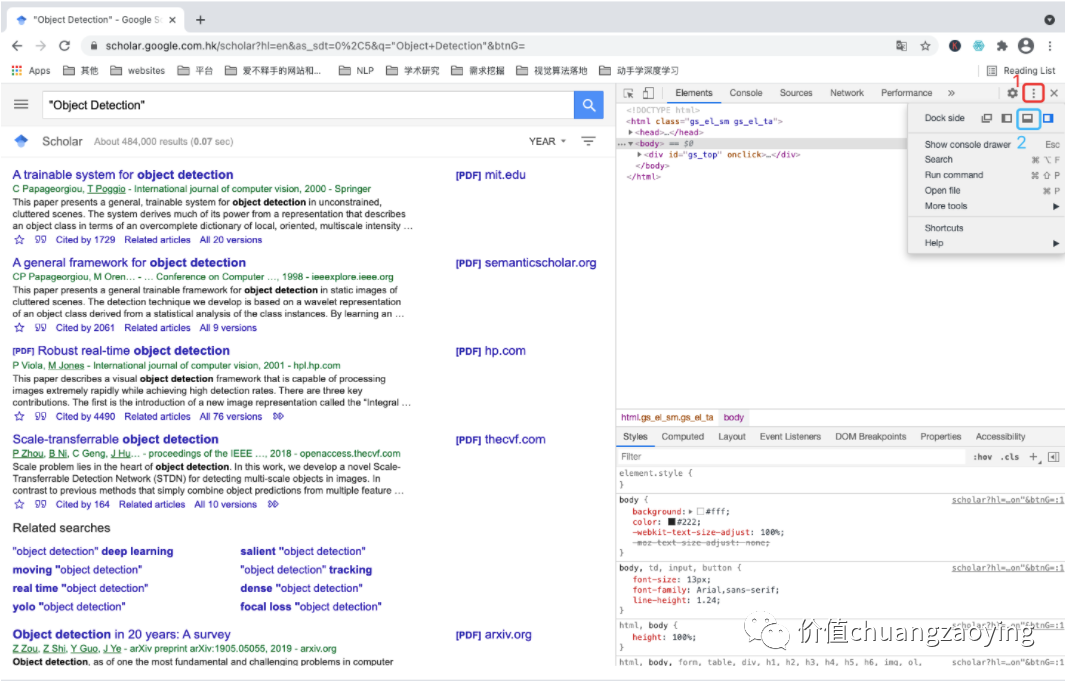Save 'A trainable system for object detection' with star

(19, 240)
